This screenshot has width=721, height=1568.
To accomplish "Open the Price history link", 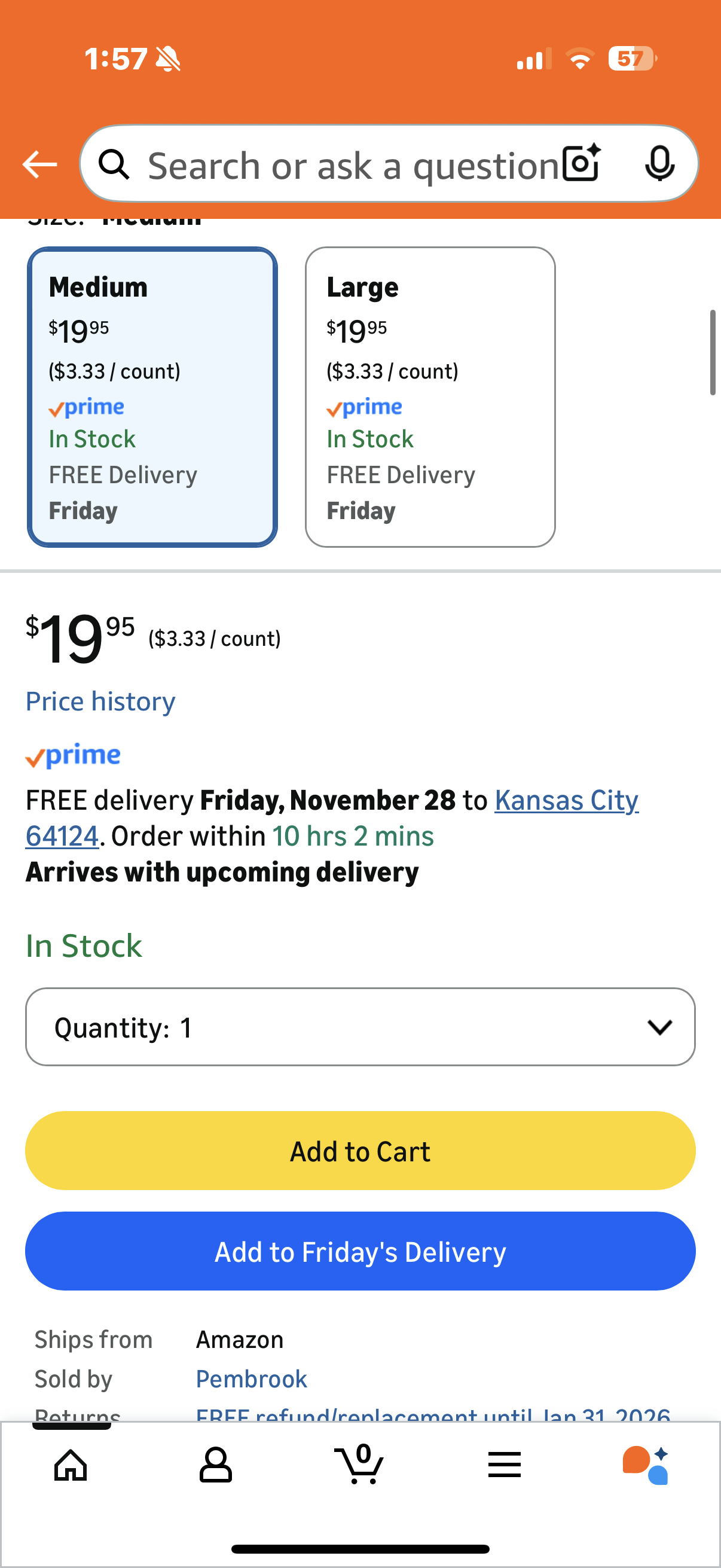I will pos(100,702).
